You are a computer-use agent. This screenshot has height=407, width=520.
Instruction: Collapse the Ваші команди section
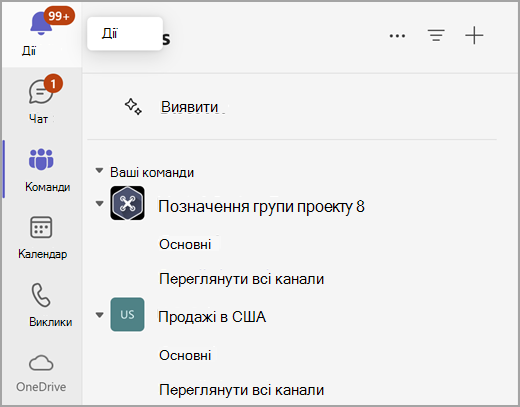coord(99,171)
